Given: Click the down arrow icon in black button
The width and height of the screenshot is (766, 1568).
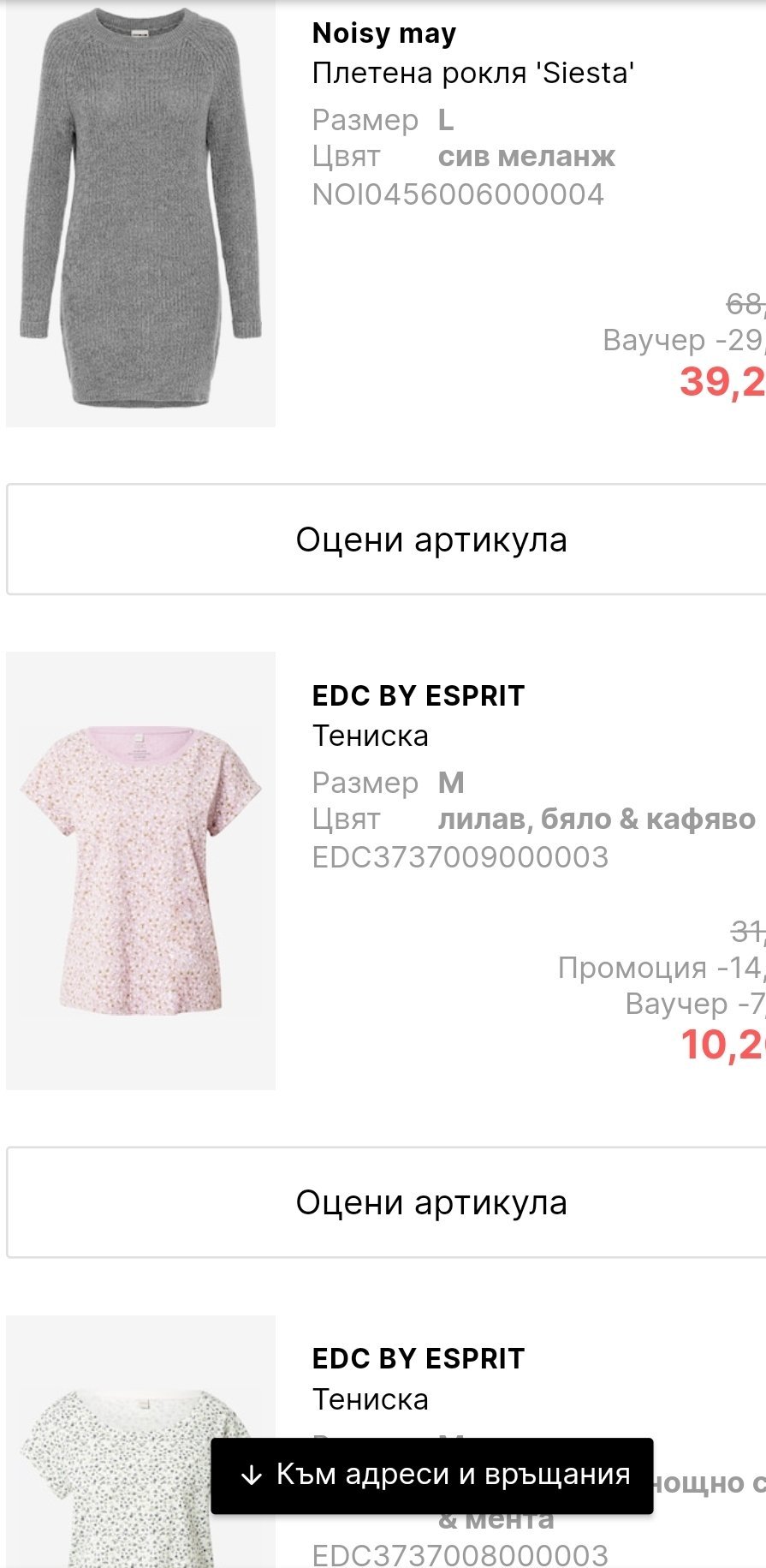Looking at the screenshot, I should 251,1475.
